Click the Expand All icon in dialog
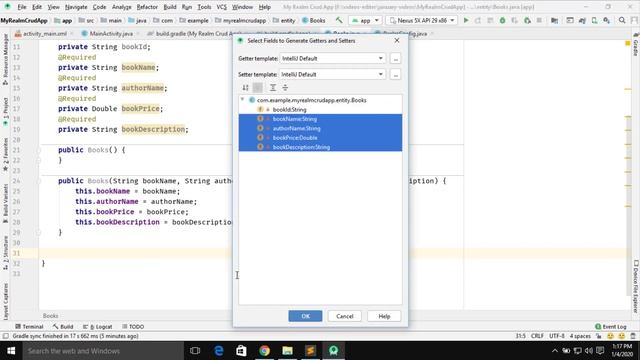The height and width of the screenshot is (360, 640). point(273,87)
